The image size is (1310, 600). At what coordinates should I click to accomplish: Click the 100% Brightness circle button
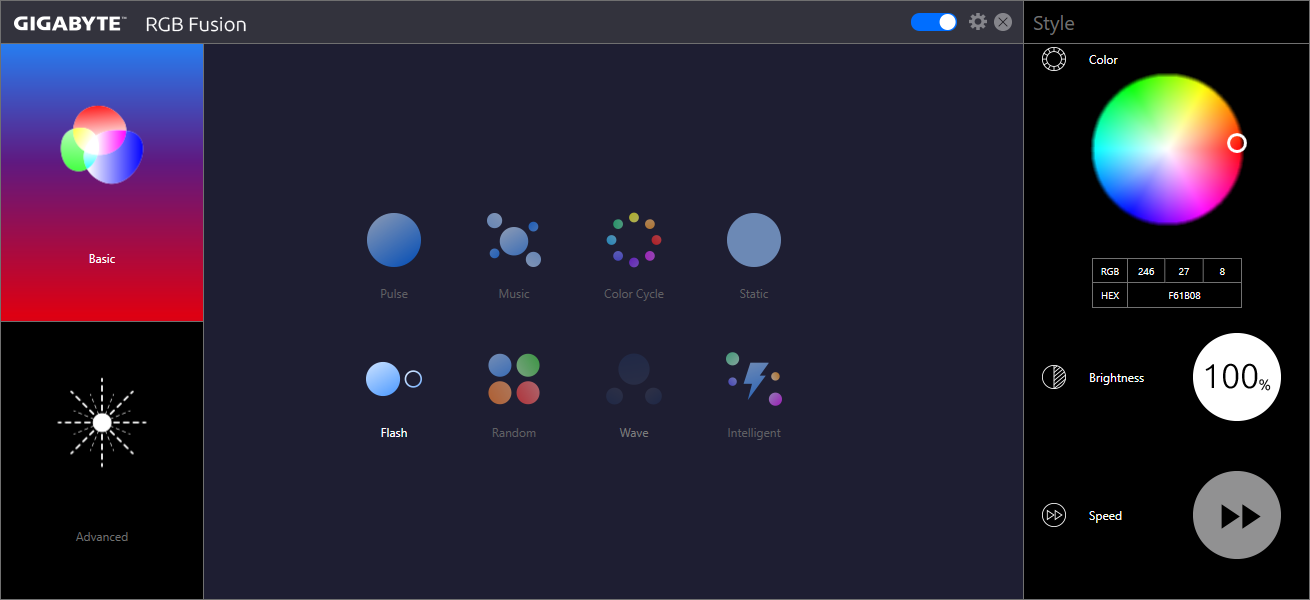click(x=1236, y=377)
